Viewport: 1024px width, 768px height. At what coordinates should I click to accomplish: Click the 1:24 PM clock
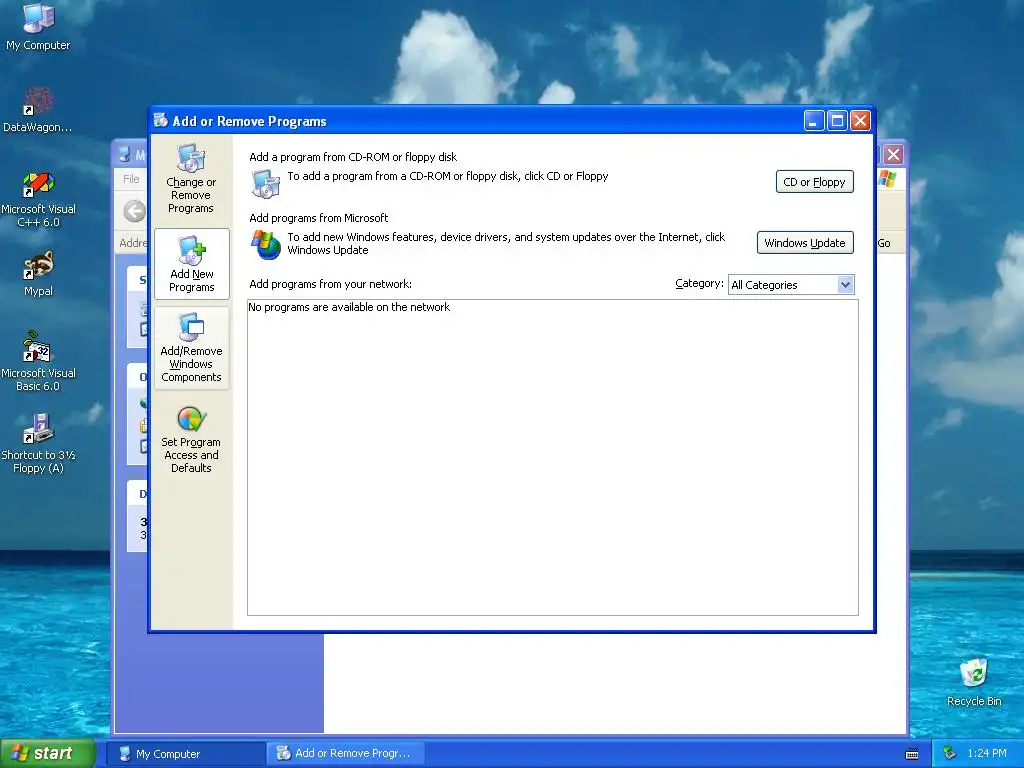(x=987, y=754)
